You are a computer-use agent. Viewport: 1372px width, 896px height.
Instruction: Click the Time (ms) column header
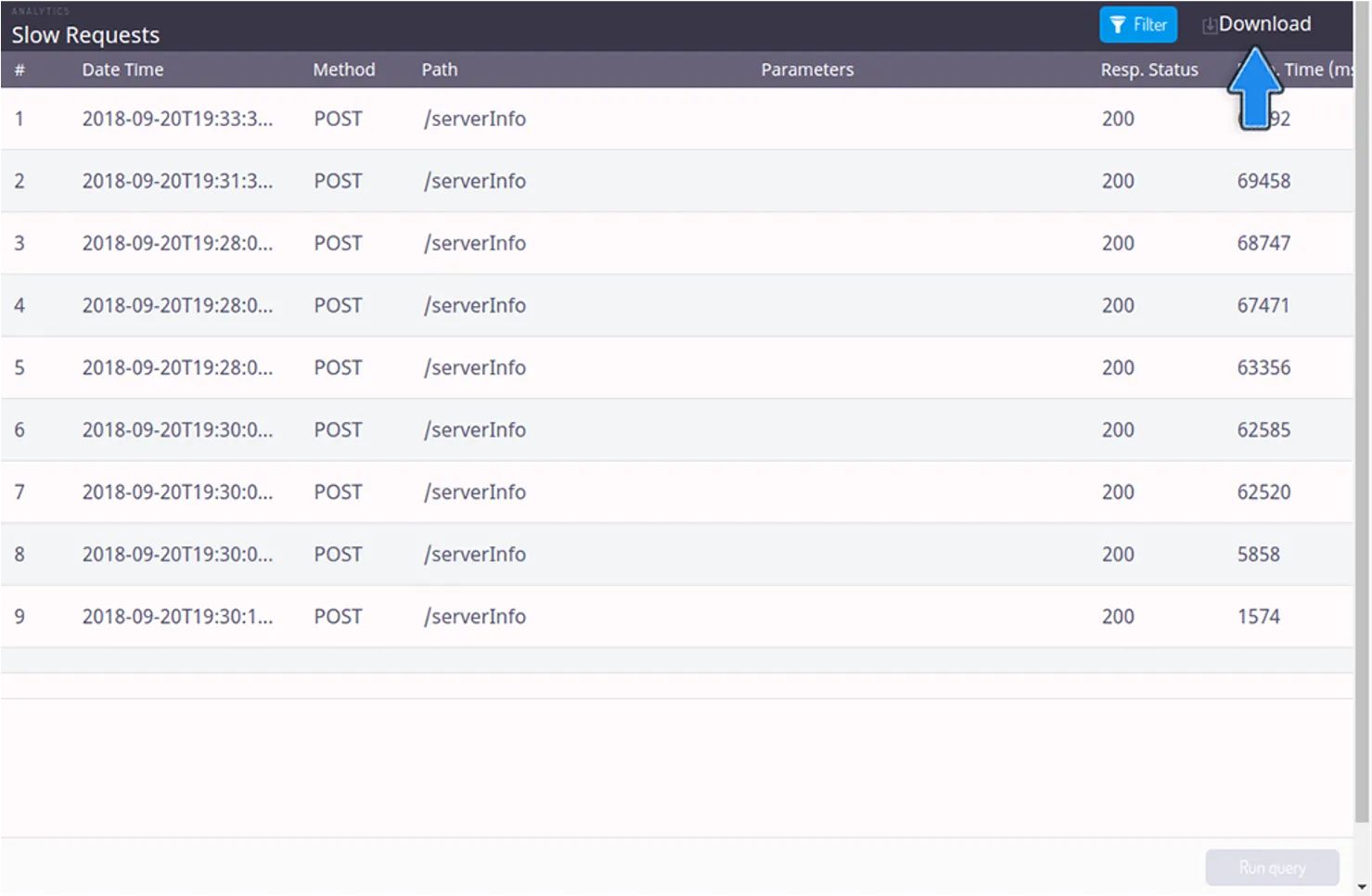click(x=1315, y=70)
